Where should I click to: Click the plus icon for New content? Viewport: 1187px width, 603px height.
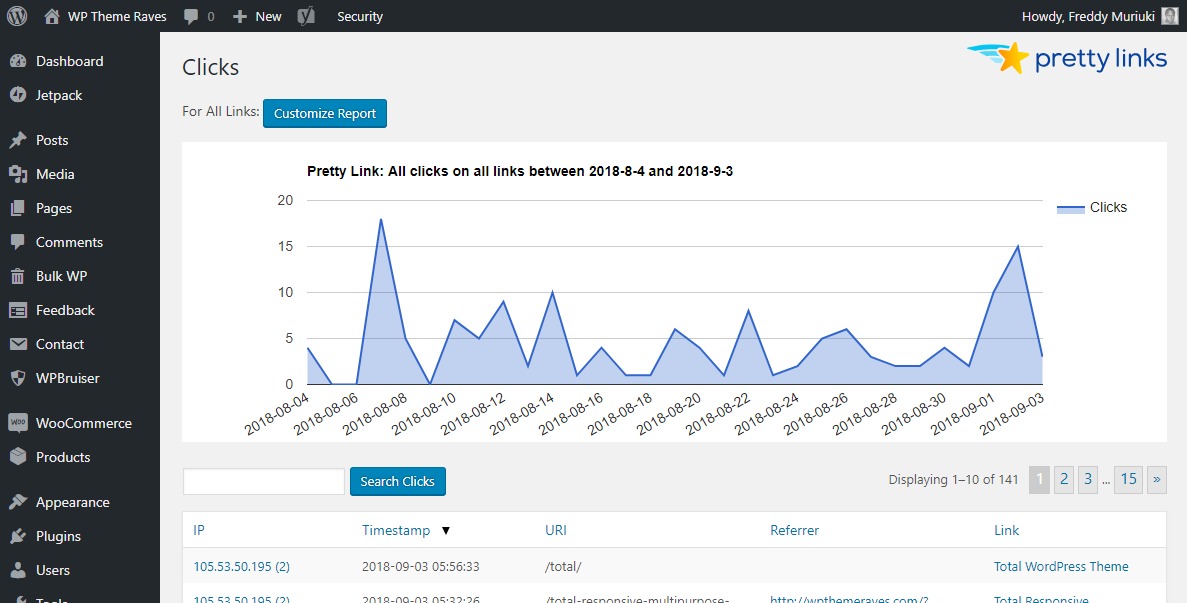pos(240,17)
